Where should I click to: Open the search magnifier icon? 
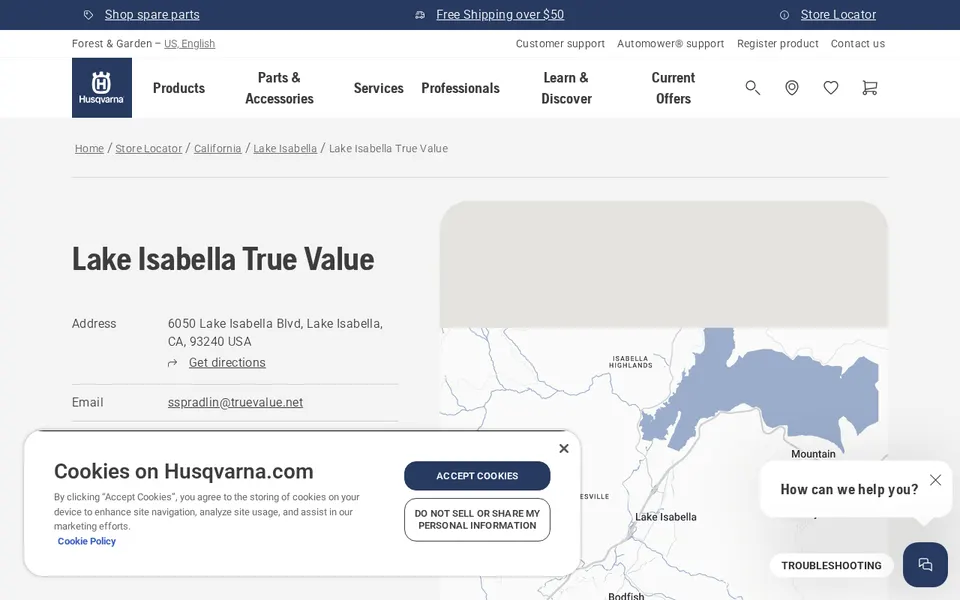coord(752,88)
